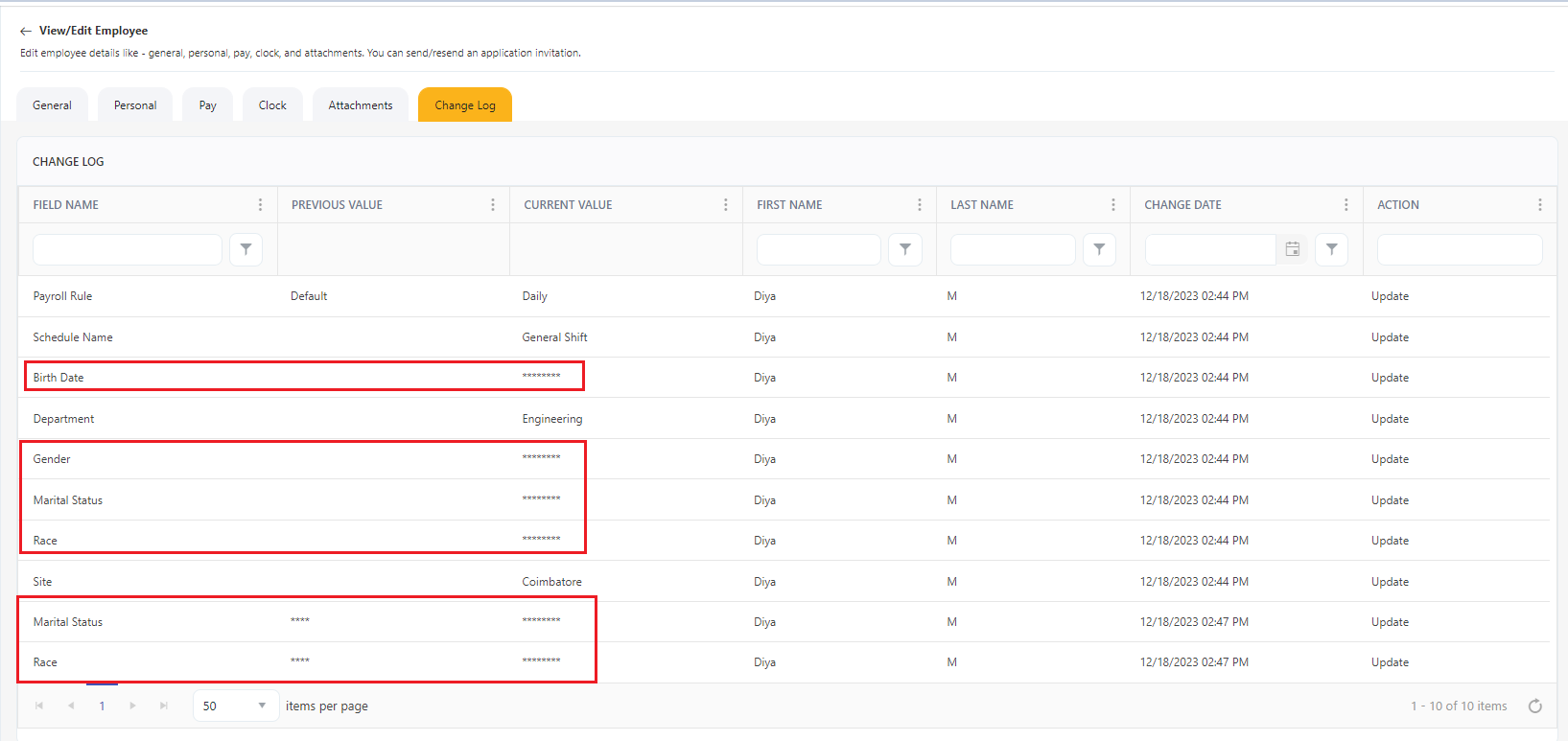Open the Field Name column filter icon
The width and height of the screenshot is (1568, 741).
tap(246, 249)
